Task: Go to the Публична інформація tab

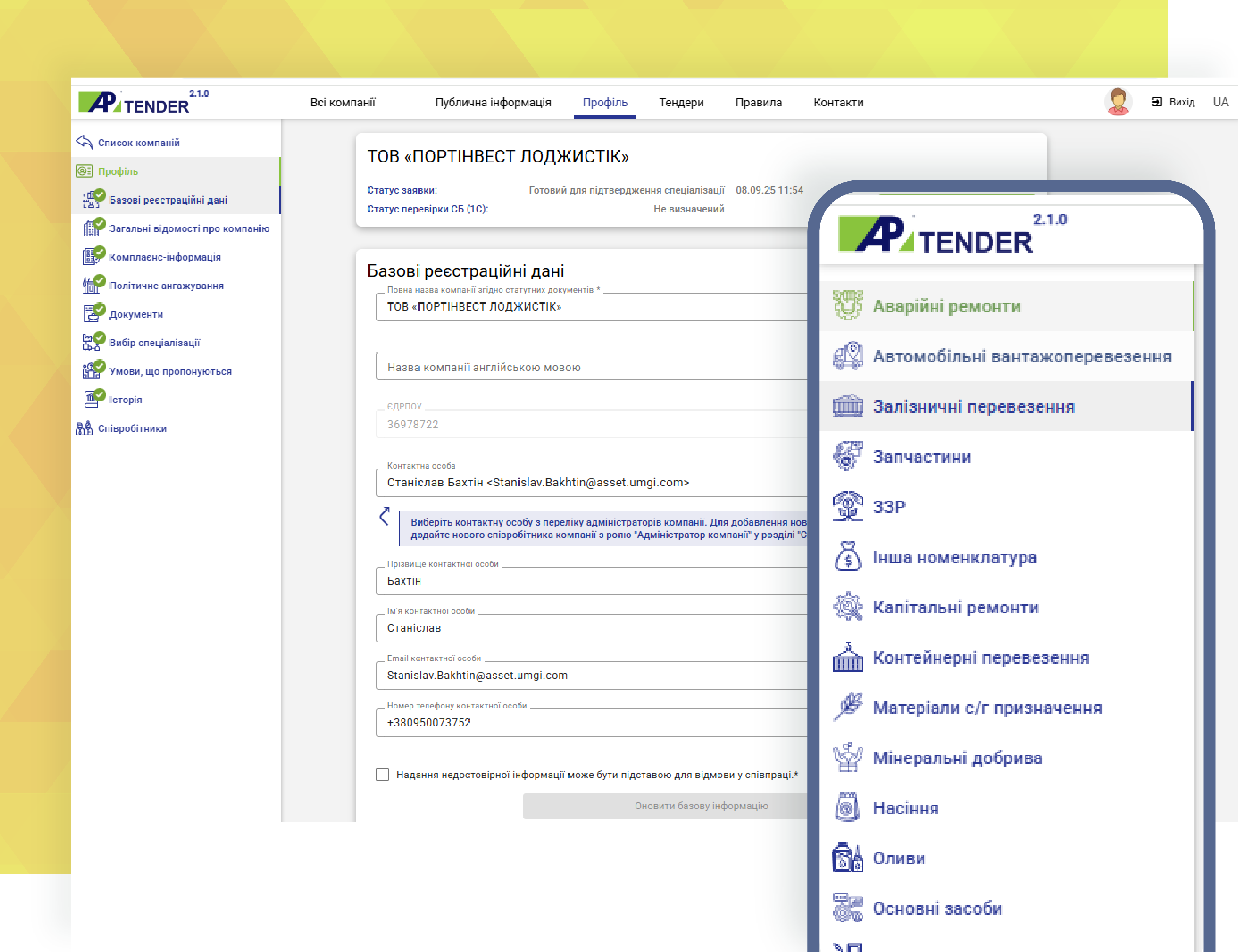Action: pyautogui.click(x=492, y=103)
